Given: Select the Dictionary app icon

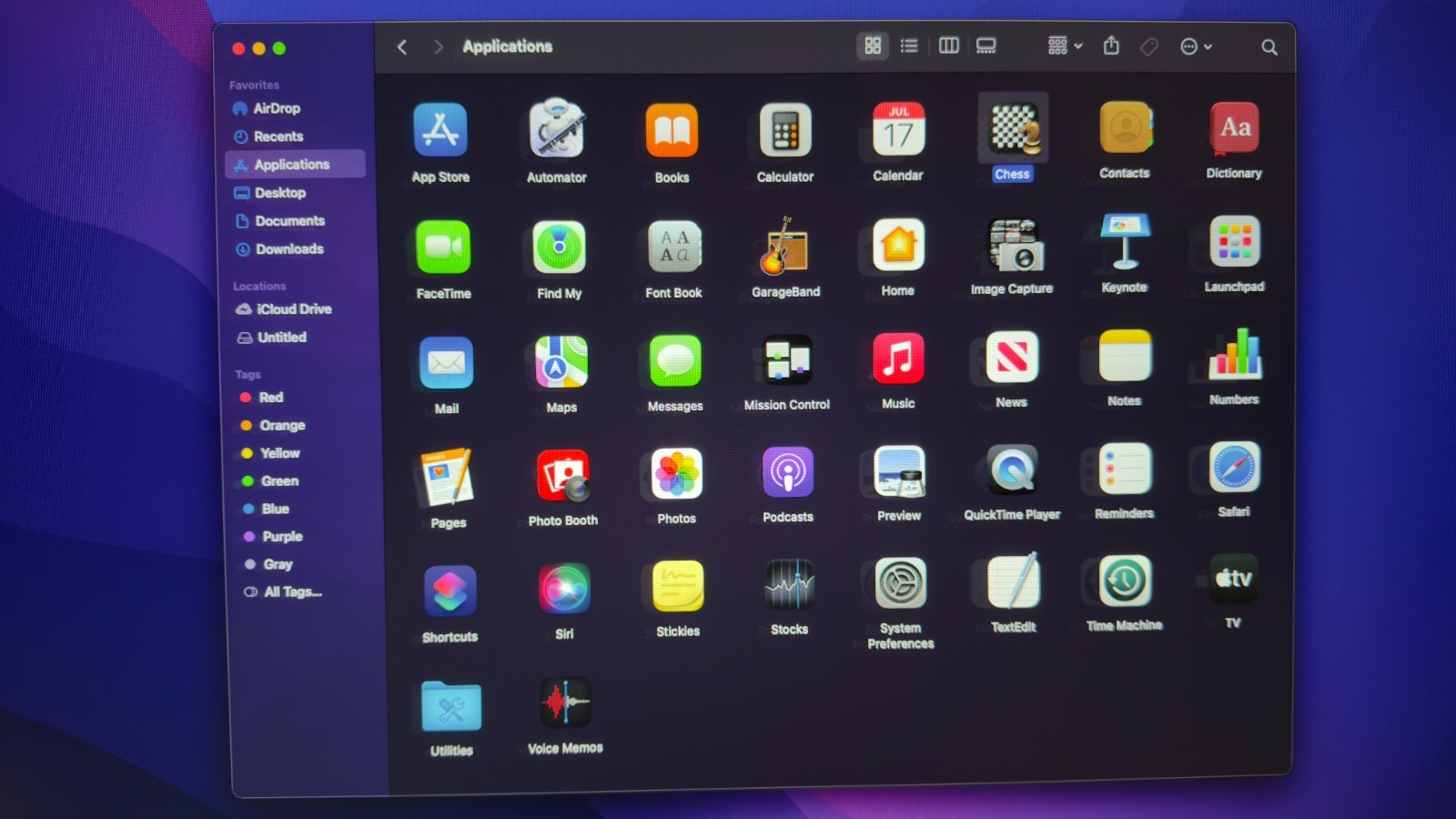Looking at the screenshot, I should coord(1234,126).
